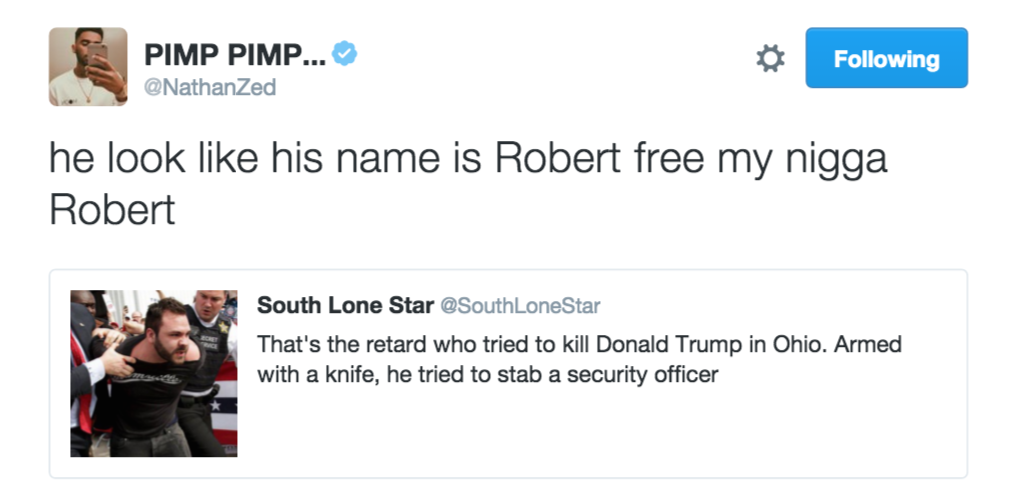Click South Lone Star author name

(345, 305)
